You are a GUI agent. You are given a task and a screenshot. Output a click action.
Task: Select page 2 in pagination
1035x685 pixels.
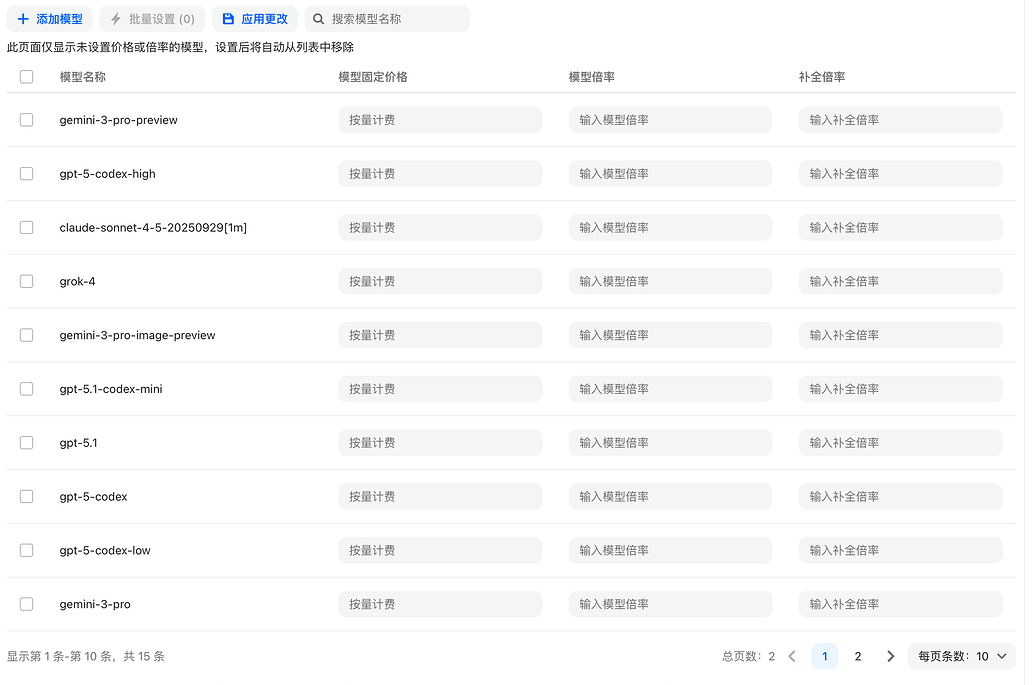(857, 656)
